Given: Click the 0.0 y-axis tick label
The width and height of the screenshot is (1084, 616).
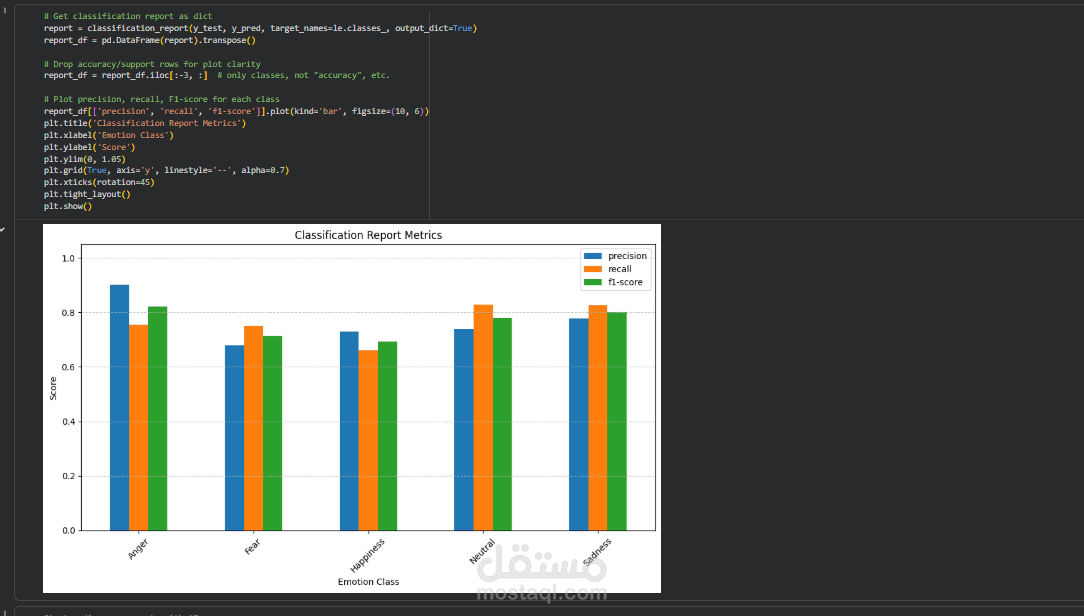Looking at the screenshot, I should (68, 531).
